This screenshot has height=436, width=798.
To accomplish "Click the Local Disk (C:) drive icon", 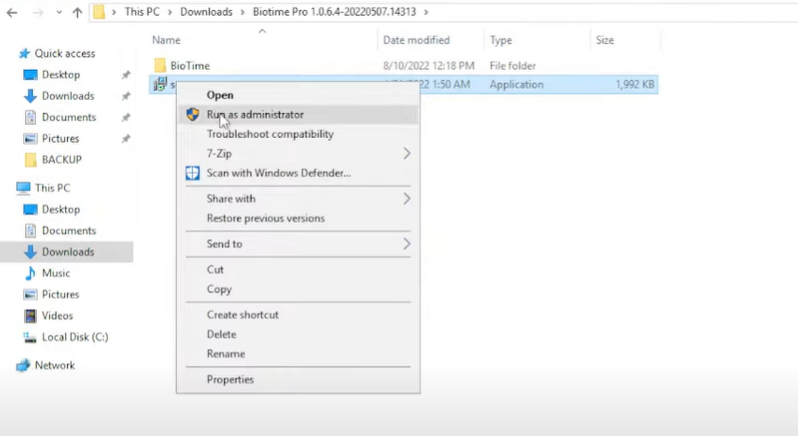I will tap(30, 337).
